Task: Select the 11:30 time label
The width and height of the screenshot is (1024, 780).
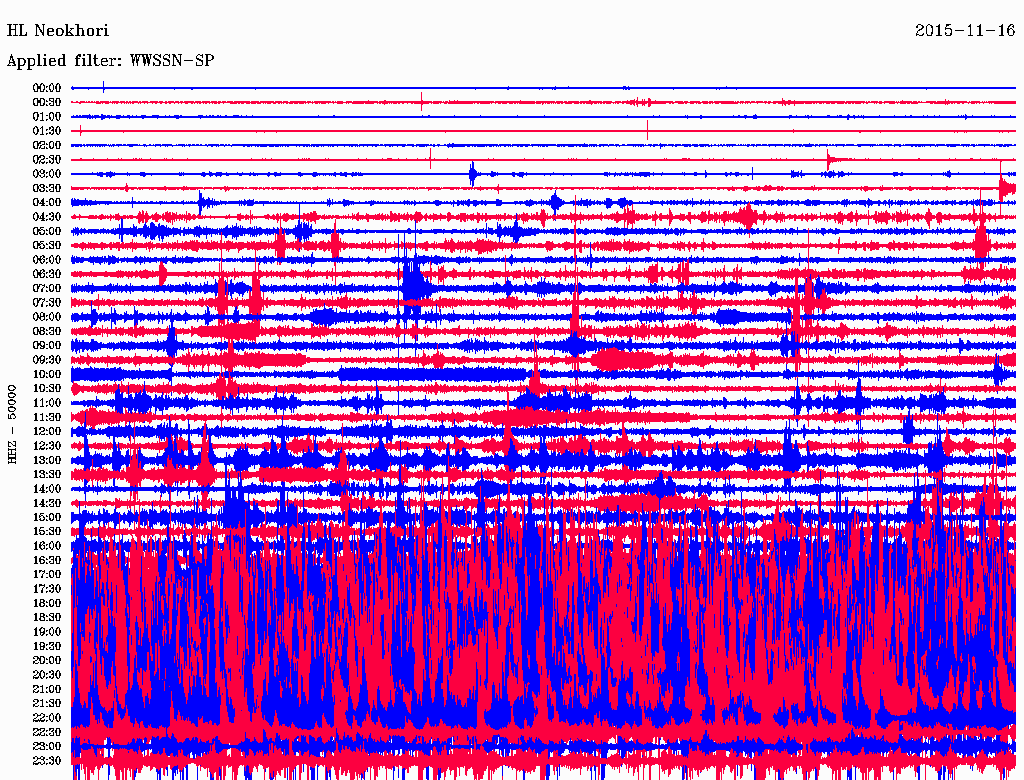Action: coord(47,417)
